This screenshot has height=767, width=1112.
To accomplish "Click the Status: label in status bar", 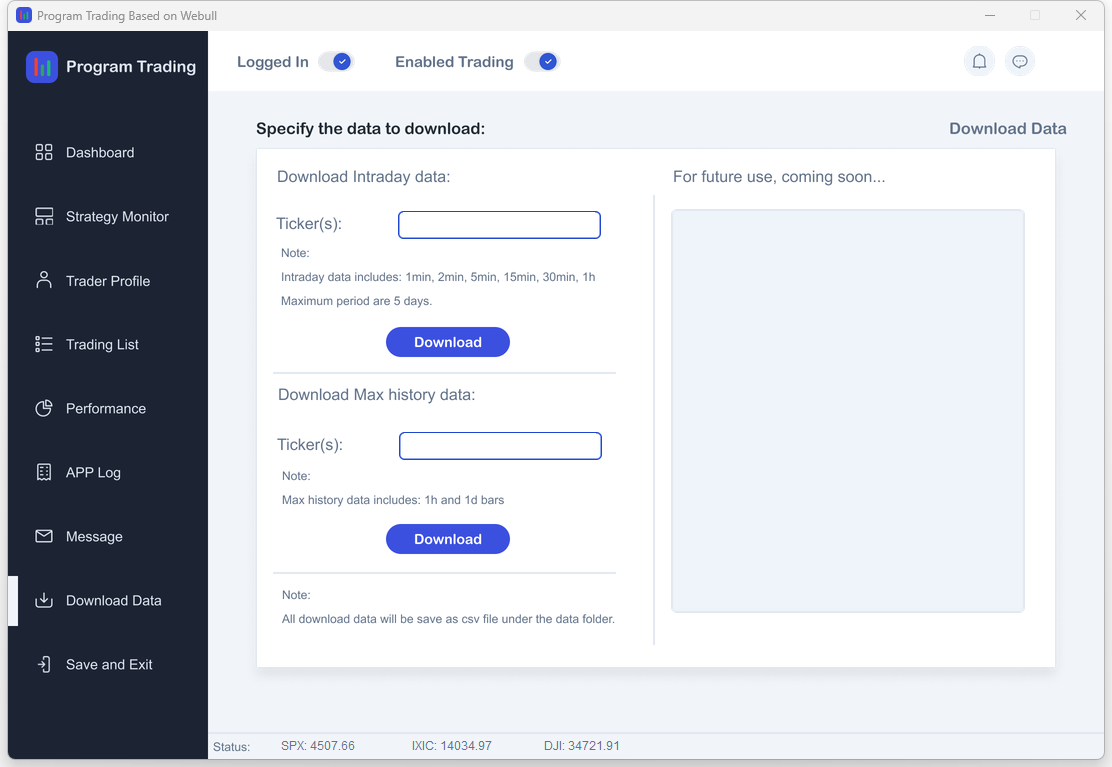I will pos(231,746).
